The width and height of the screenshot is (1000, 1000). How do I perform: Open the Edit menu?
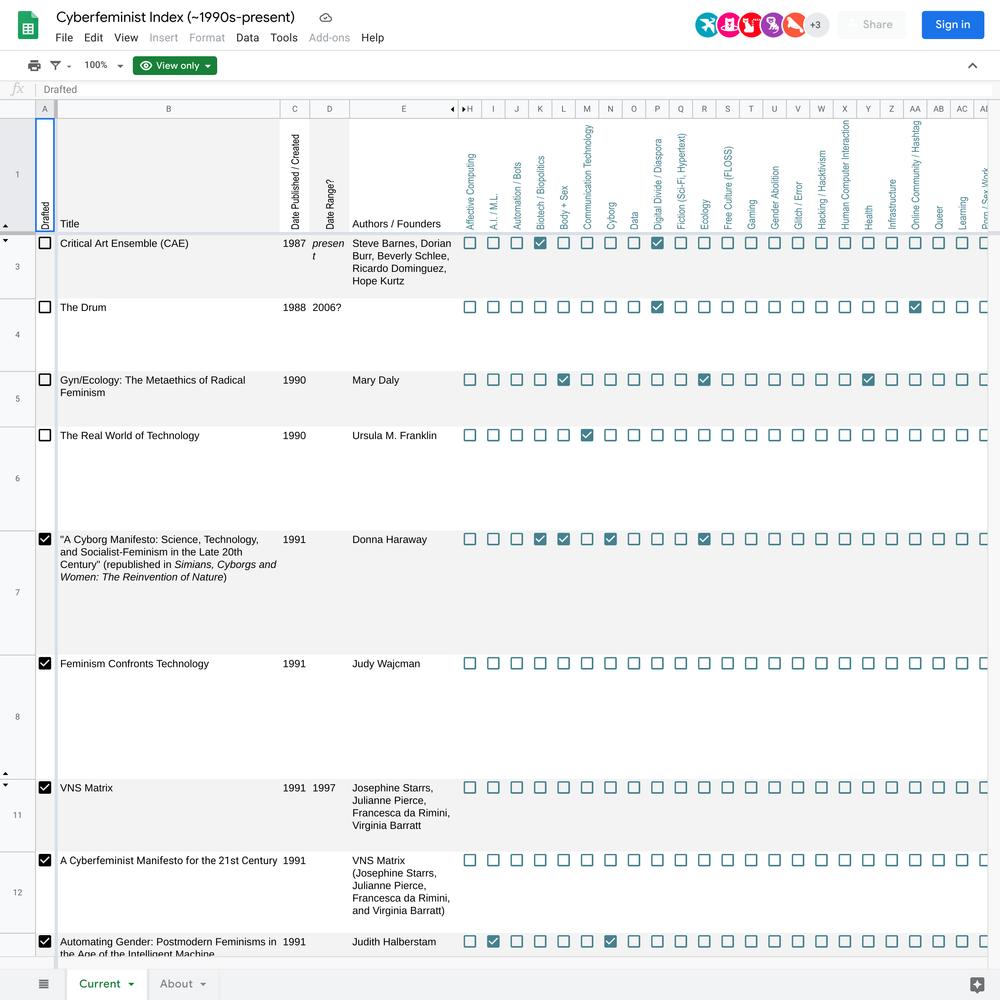(93, 38)
